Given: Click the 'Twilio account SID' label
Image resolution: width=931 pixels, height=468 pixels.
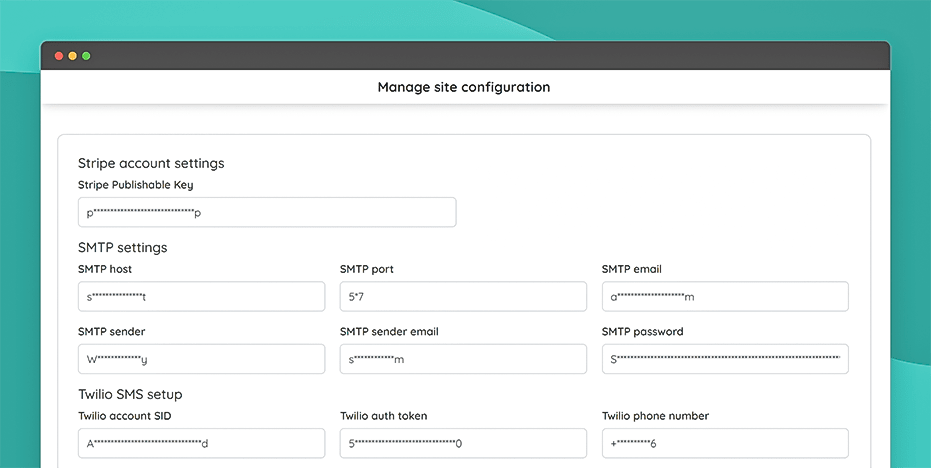Looking at the screenshot, I should (125, 416).
